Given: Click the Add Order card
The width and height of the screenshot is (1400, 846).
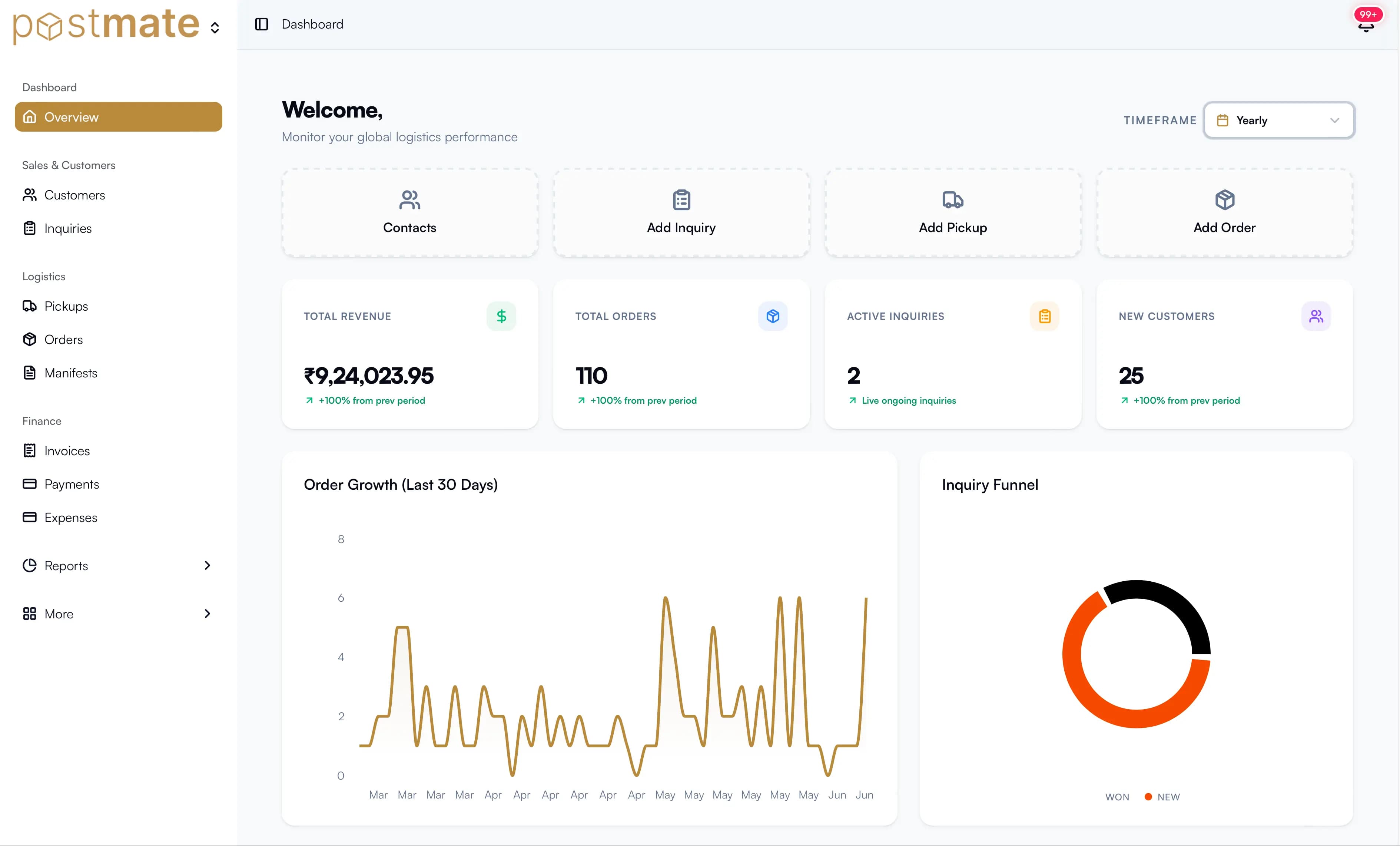Looking at the screenshot, I should tap(1224, 213).
